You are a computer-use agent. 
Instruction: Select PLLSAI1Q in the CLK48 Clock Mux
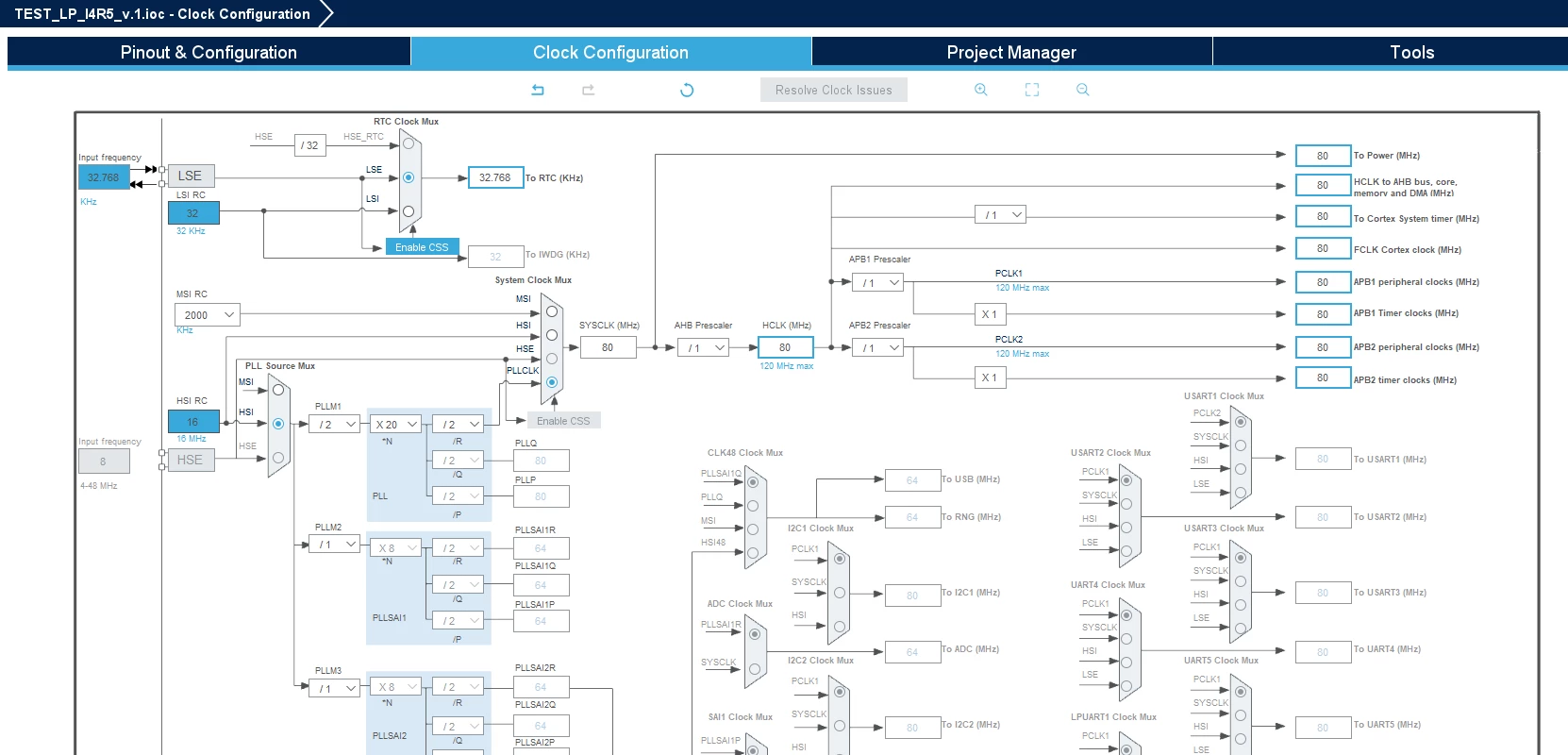[753, 482]
